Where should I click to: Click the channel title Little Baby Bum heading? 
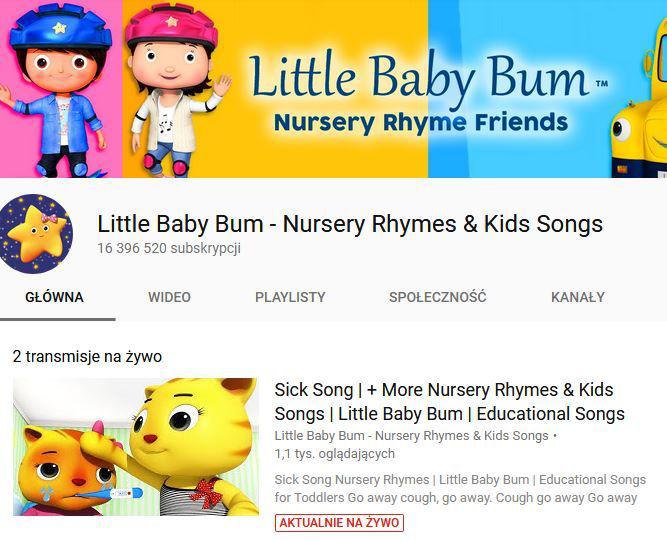pos(350,224)
